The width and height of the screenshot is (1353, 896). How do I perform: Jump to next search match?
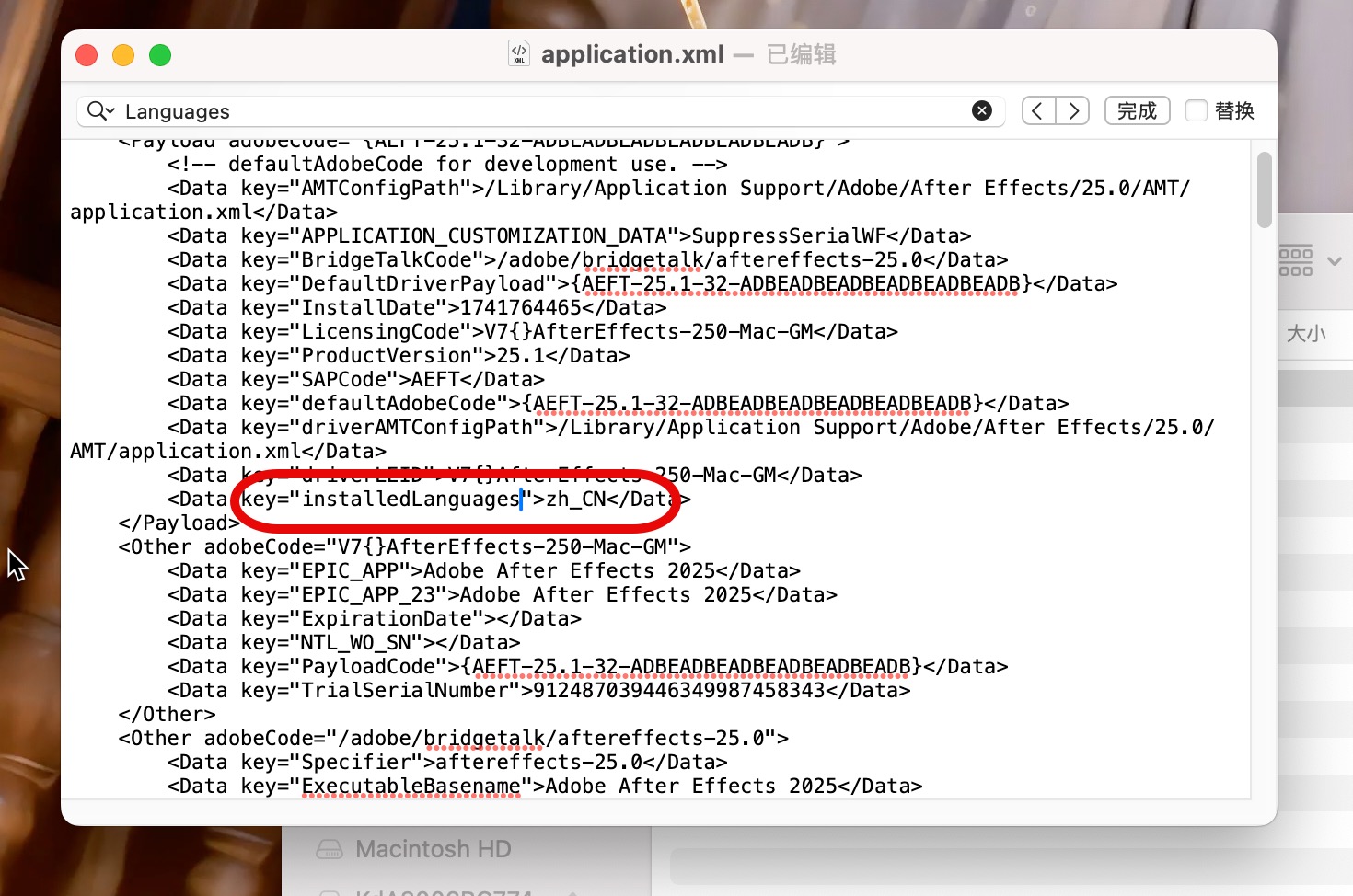point(1073,111)
